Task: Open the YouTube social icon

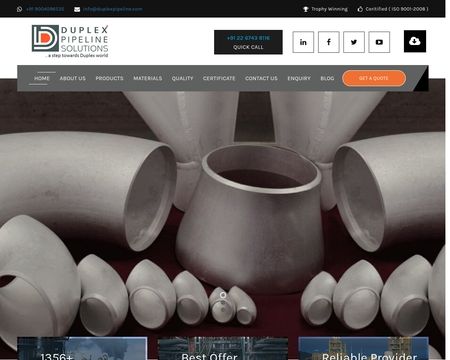Action: tap(379, 42)
